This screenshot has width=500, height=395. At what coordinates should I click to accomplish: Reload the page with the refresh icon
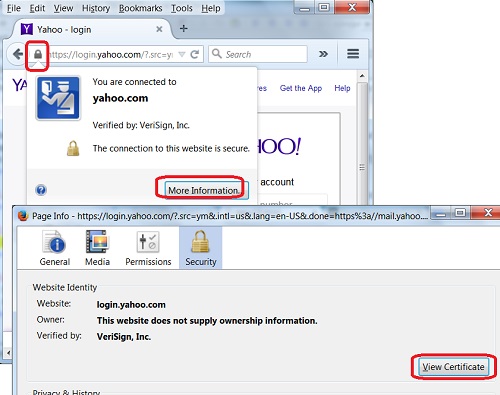pos(195,54)
